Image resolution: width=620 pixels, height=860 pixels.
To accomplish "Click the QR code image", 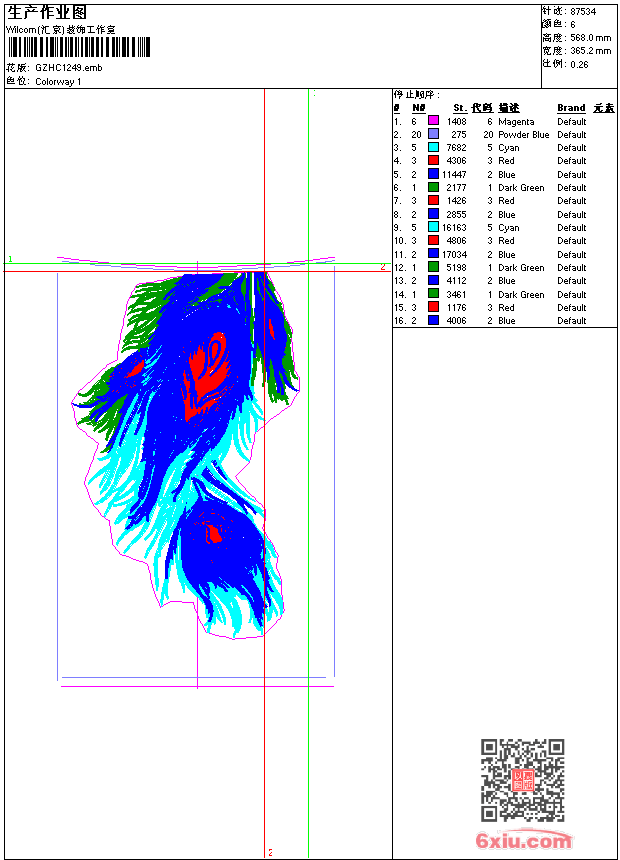I will tap(522, 780).
